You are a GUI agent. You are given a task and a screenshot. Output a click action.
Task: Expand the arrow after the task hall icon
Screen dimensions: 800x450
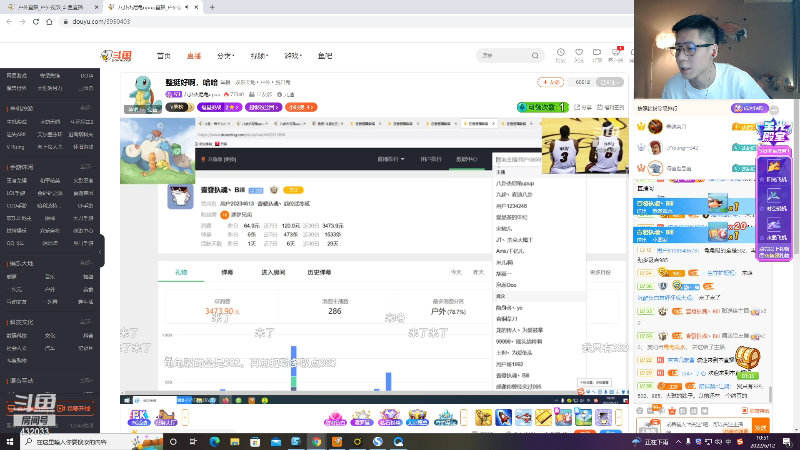point(185,417)
